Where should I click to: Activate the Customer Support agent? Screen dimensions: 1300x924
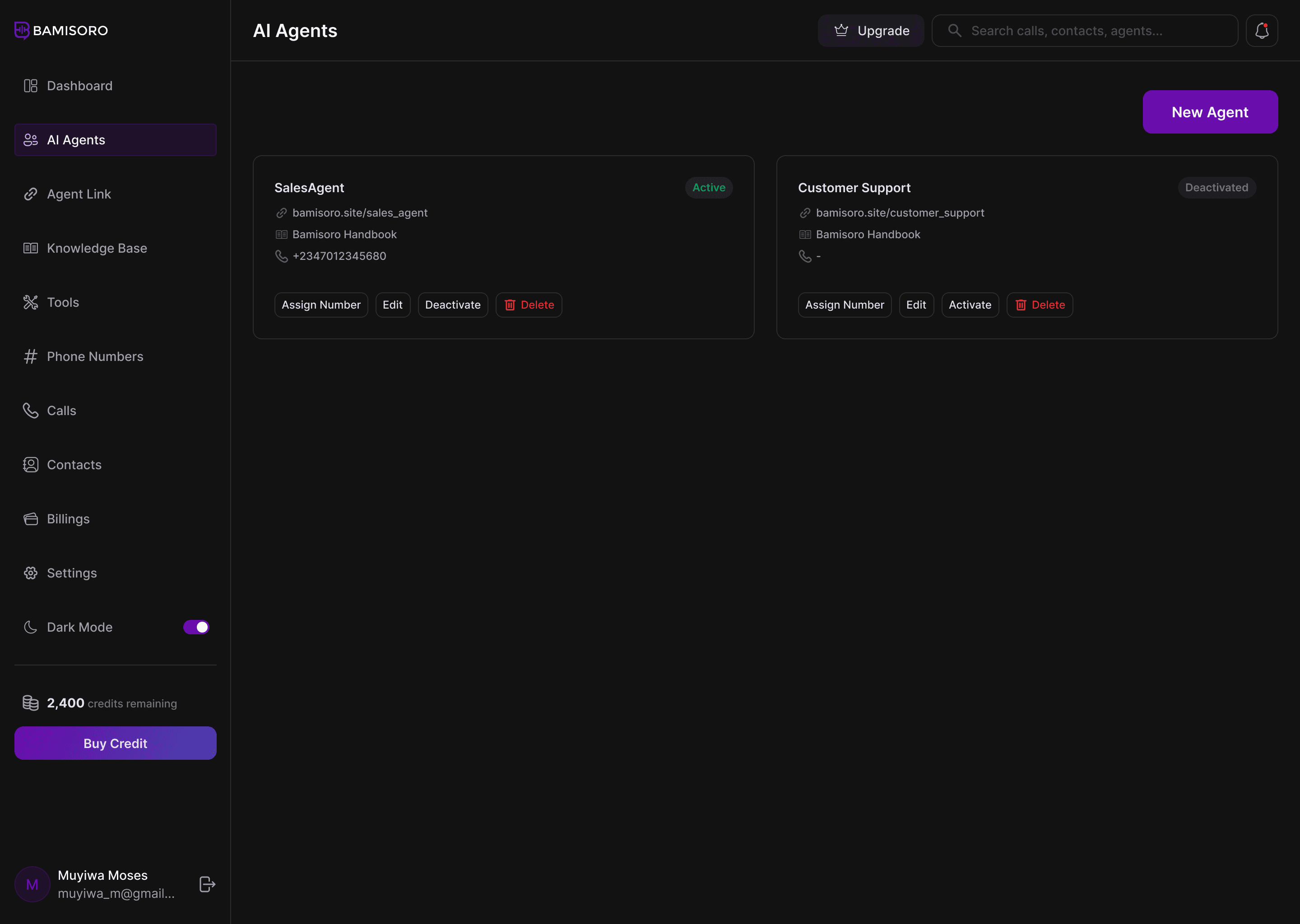click(x=969, y=305)
